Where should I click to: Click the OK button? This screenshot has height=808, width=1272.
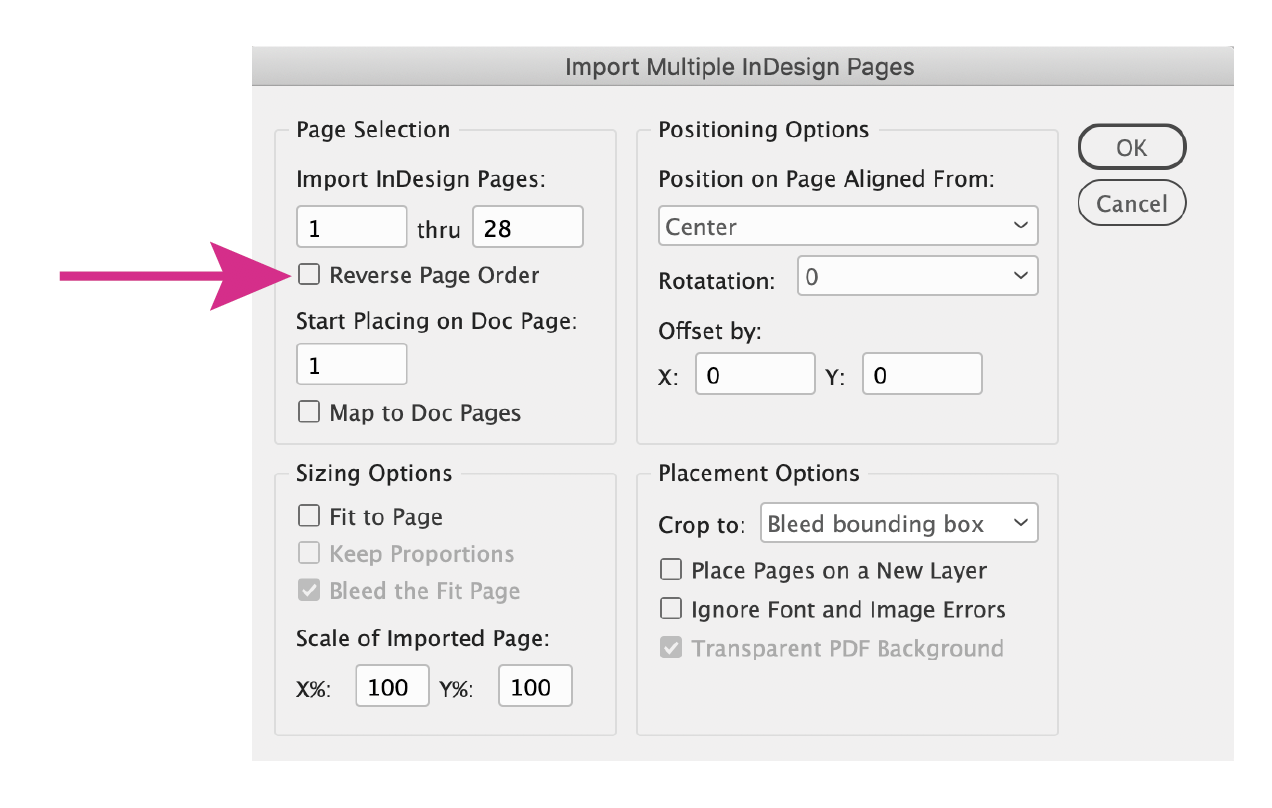[x=1132, y=147]
